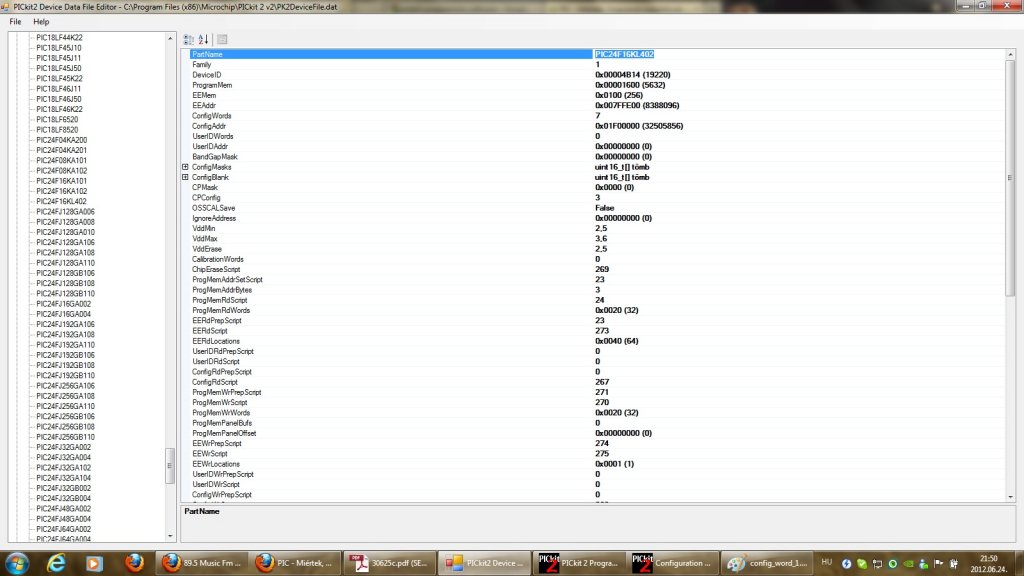Click the VddMin value 2,5
The image size is (1024, 576).
coord(601,229)
